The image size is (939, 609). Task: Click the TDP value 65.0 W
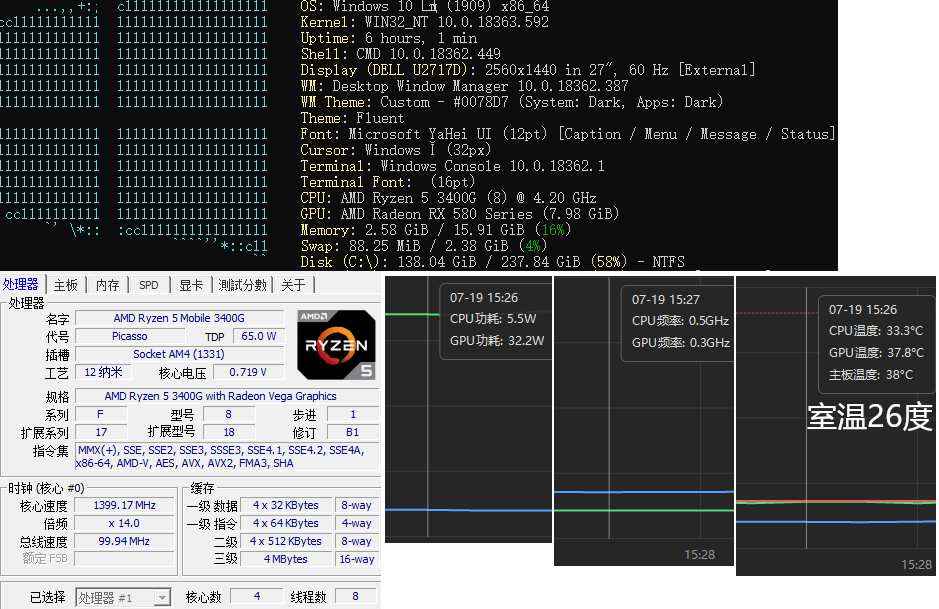[259, 336]
